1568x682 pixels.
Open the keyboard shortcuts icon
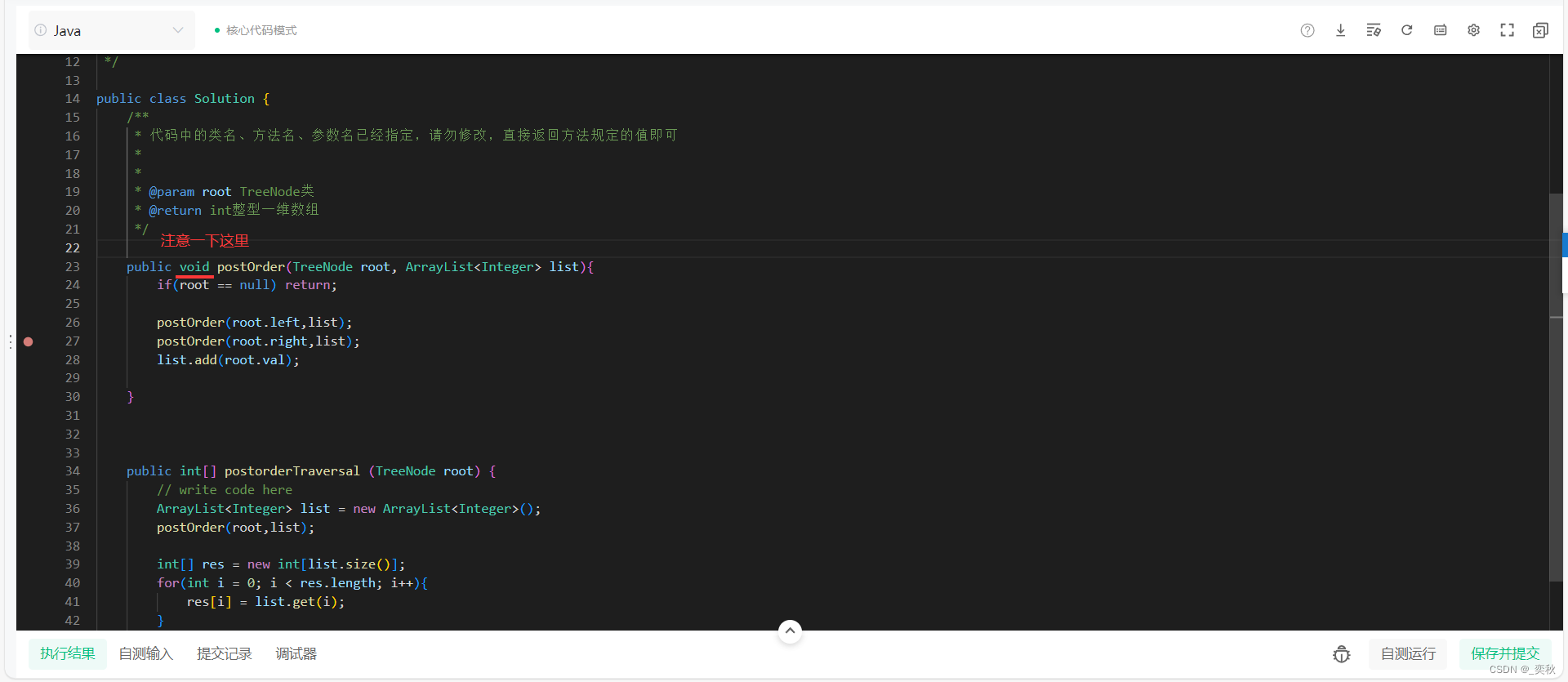coord(1440,30)
